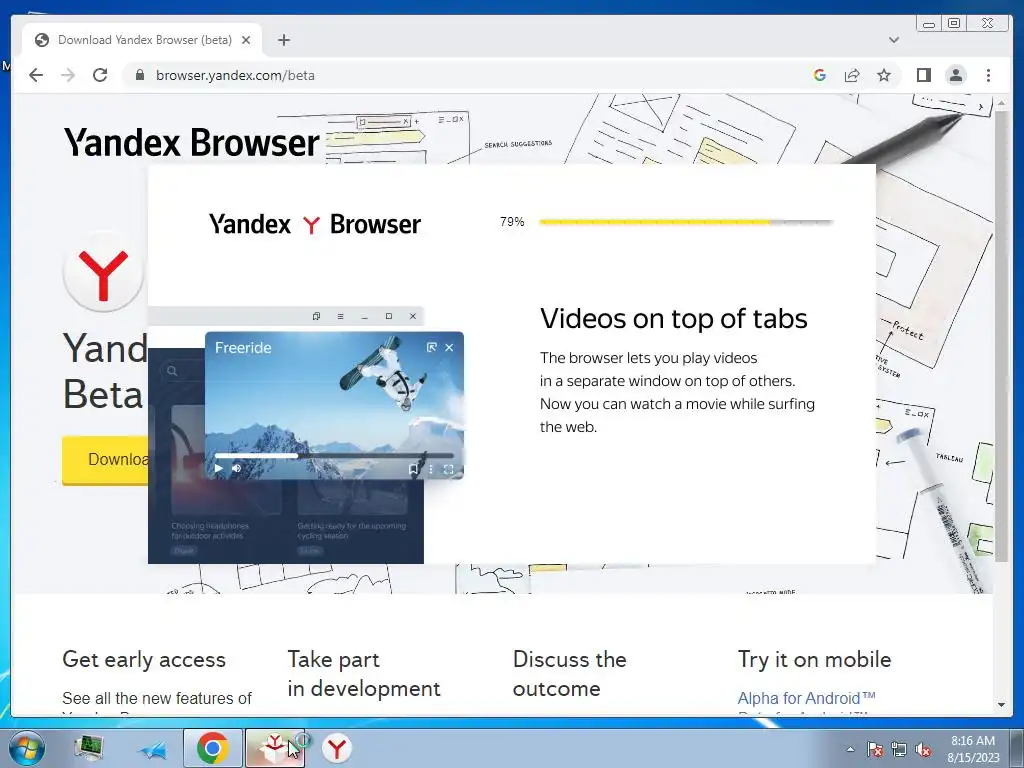Click the Try it on mobile heading
The width and height of the screenshot is (1024, 768).
pos(814,659)
